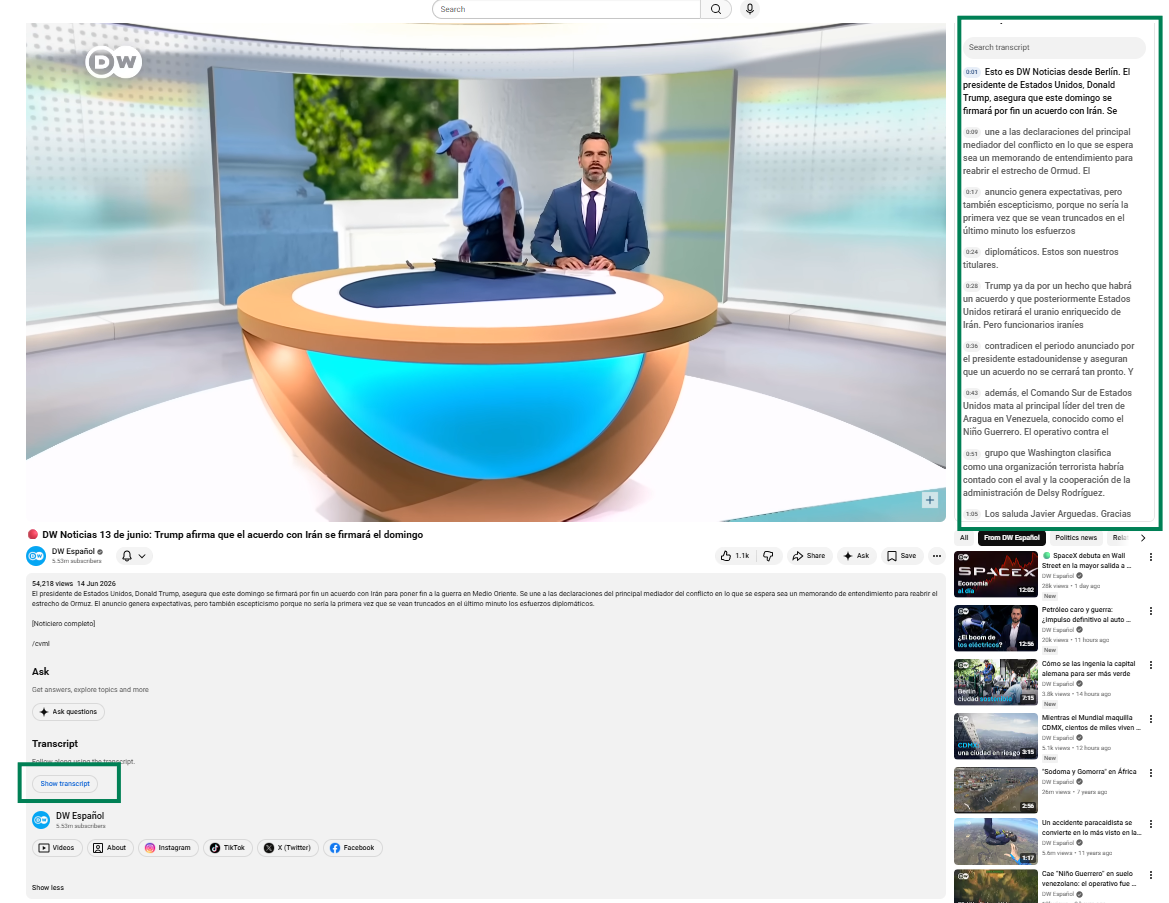Click the video player frame

(485, 271)
